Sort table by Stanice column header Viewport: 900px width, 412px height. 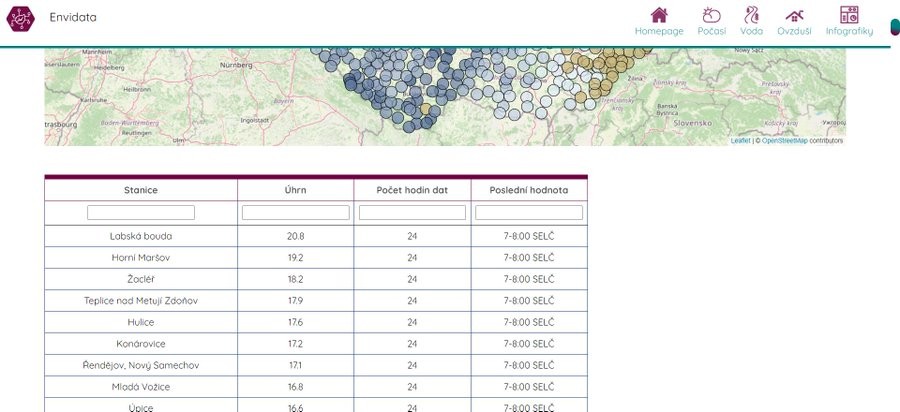(141, 190)
